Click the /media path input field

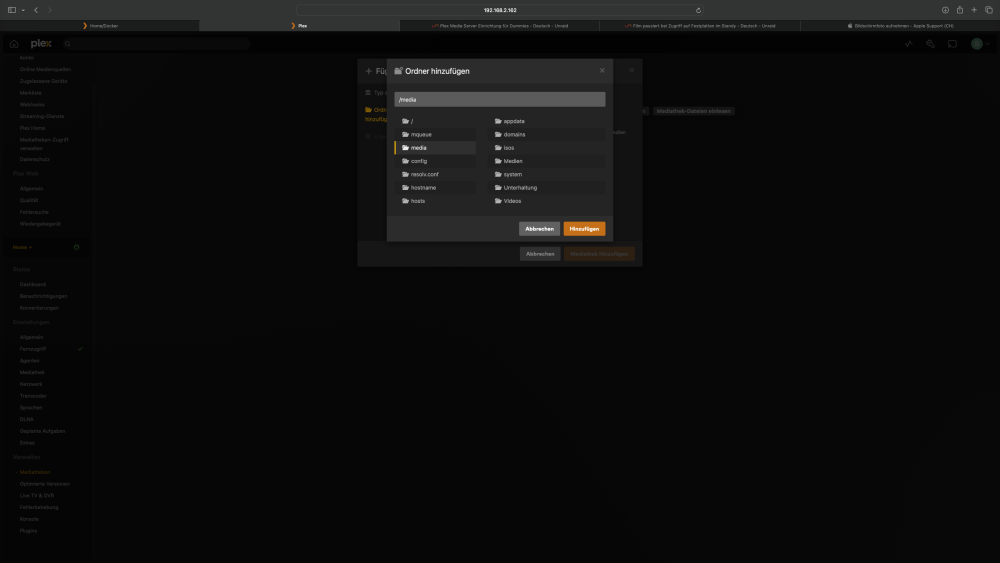point(499,99)
